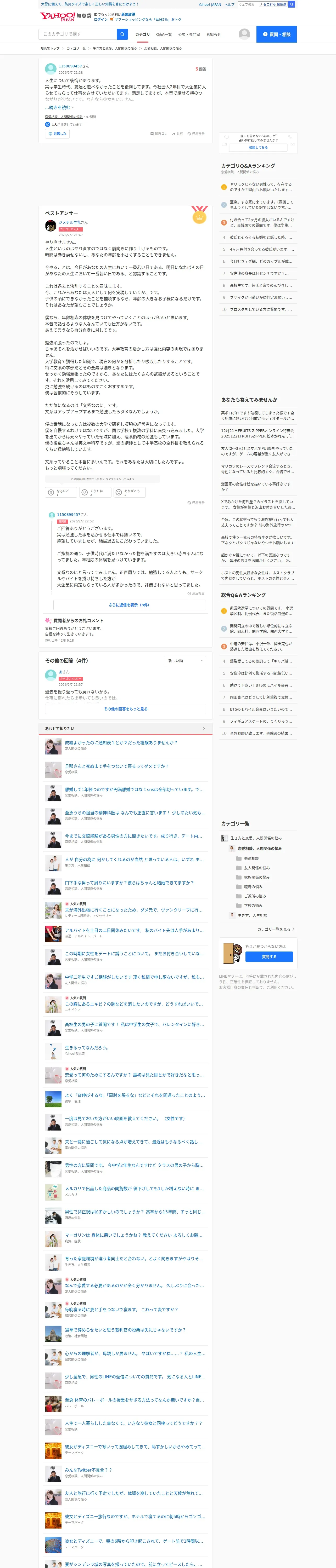Click the best answerer ジメチル牛乳さん avatar
Screen dimensions: 336x1568
coord(51,226)
